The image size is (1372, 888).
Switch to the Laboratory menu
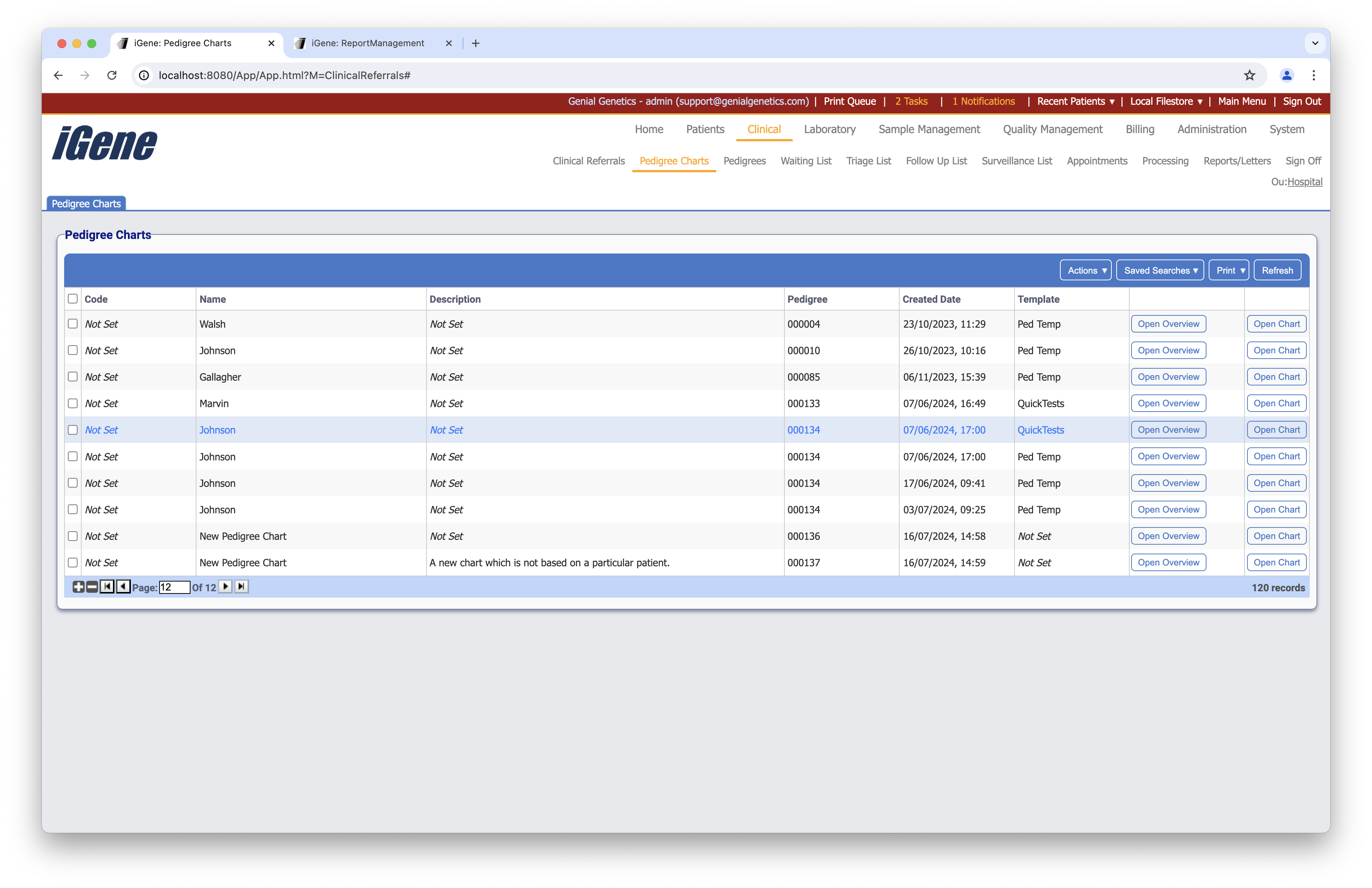pyautogui.click(x=830, y=129)
